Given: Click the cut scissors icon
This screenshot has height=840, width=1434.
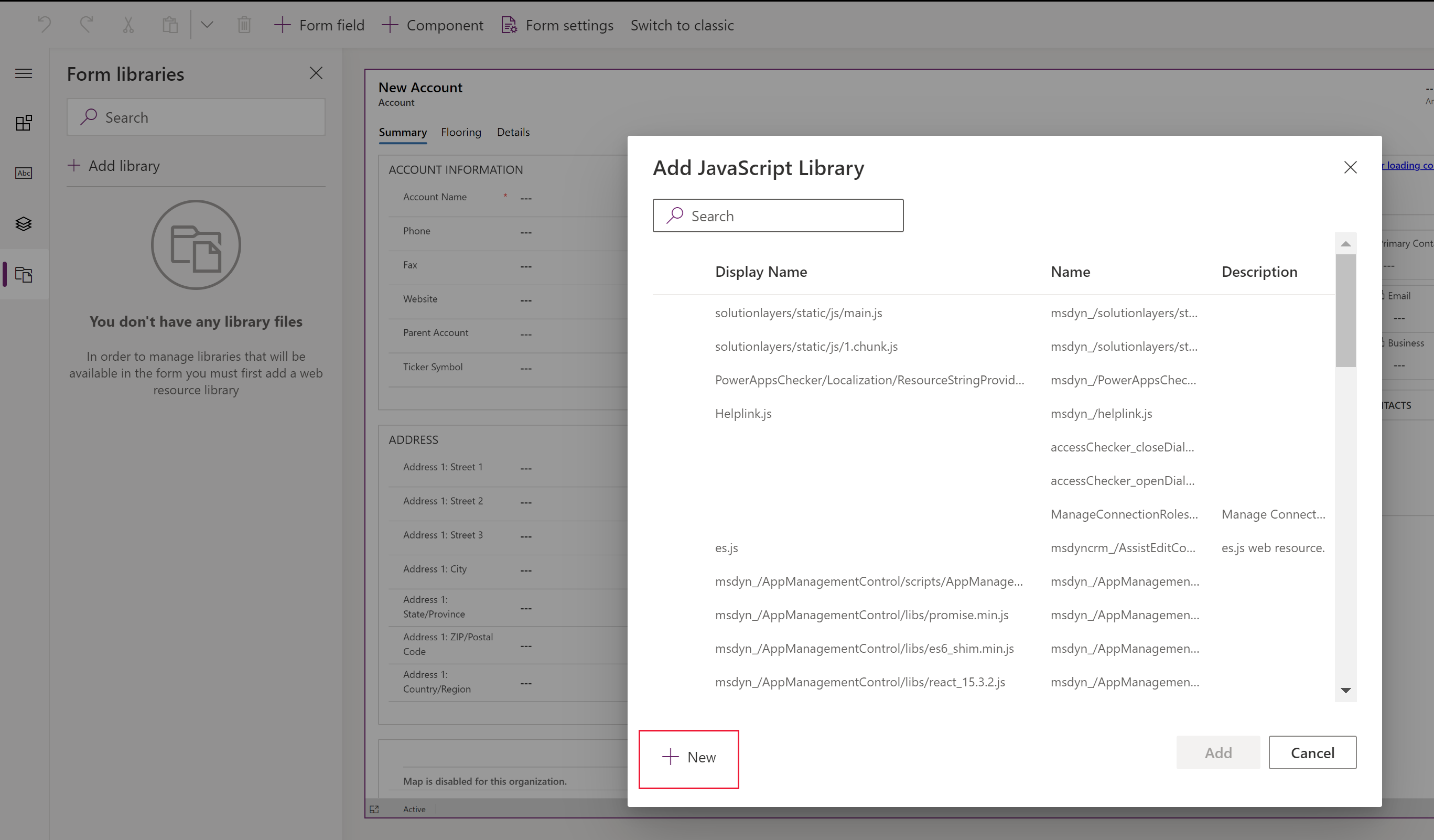Looking at the screenshot, I should pyautogui.click(x=127, y=24).
